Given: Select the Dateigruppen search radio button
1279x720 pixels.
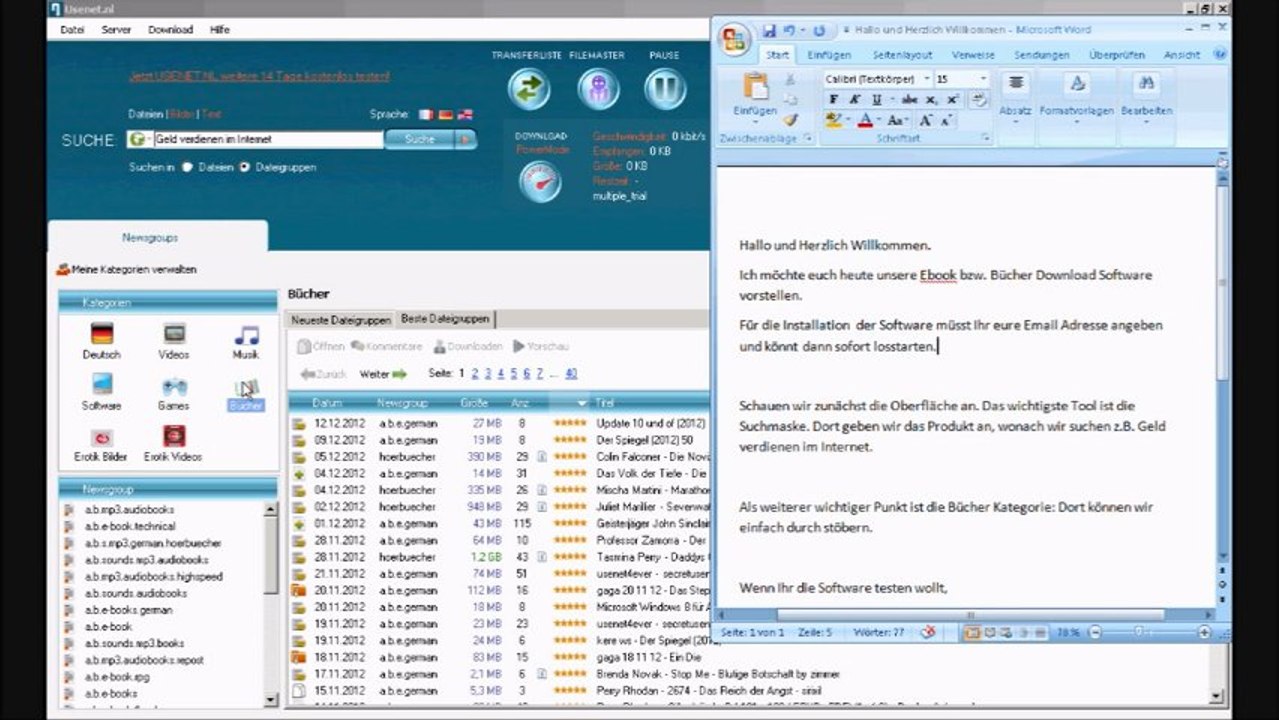Looking at the screenshot, I should [245, 167].
